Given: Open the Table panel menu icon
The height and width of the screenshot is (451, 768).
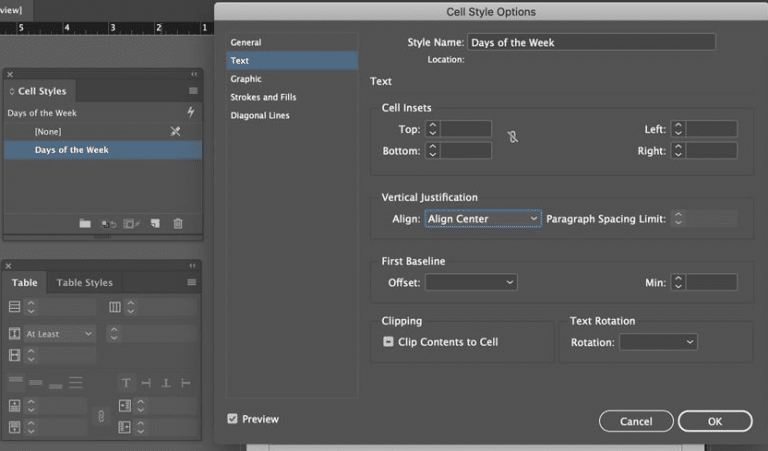Looking at the screenshot, I should point(192,283).
